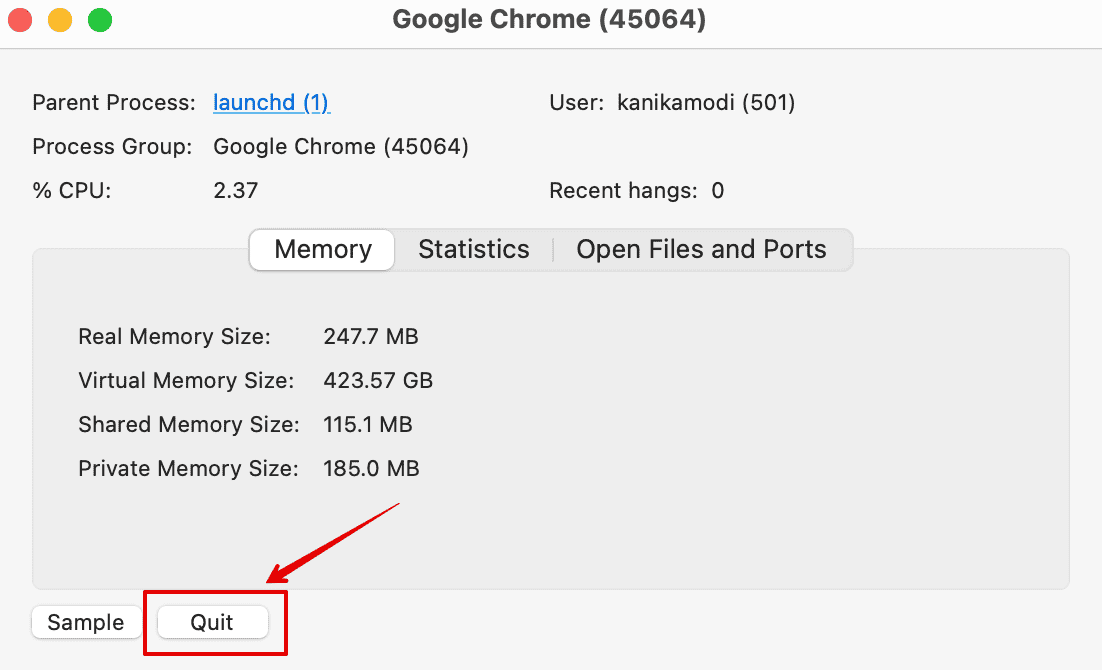Switch to the Statistics tab
1102x670 pixels.
point(474,250)
